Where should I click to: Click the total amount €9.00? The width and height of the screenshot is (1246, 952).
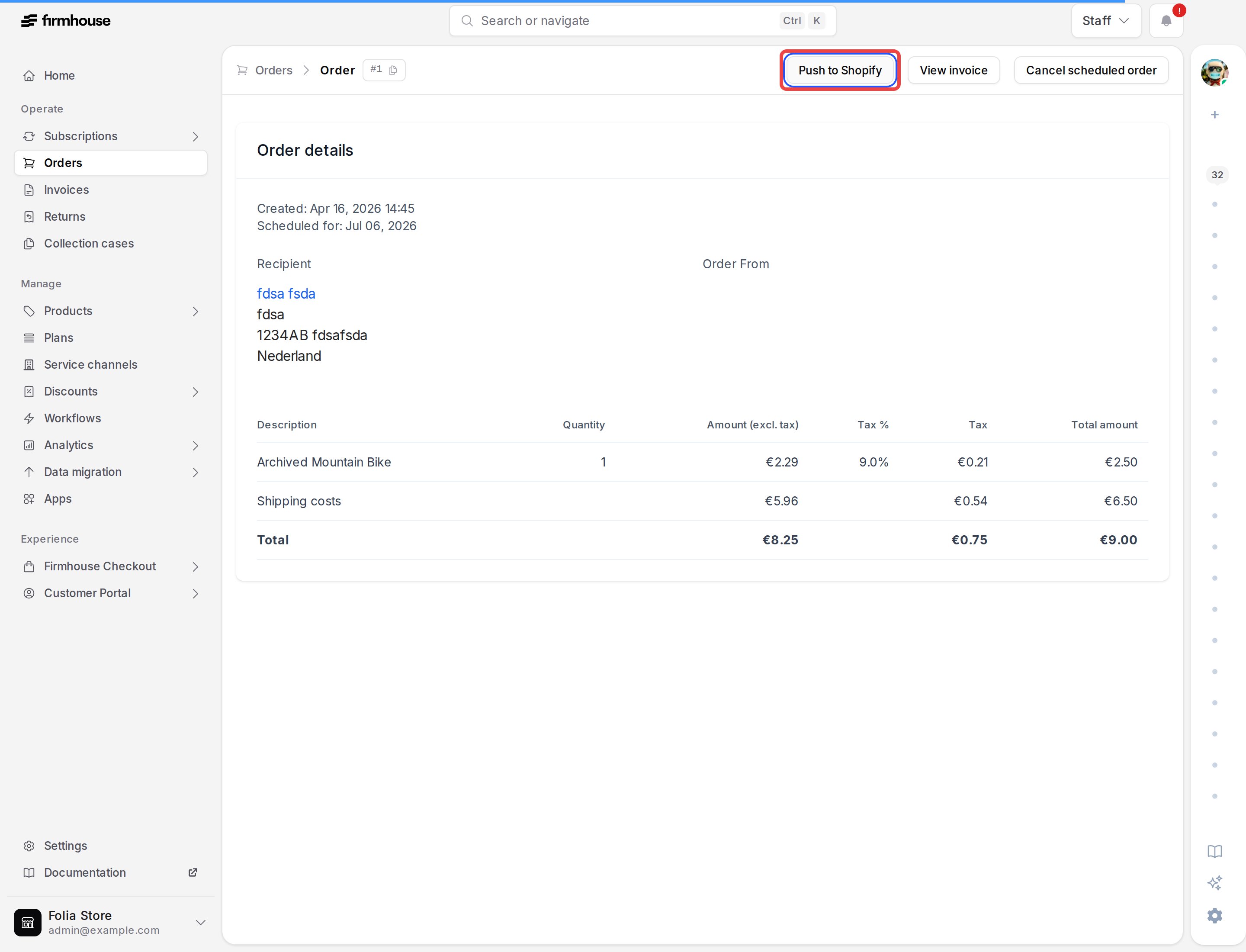click(1118, 540)
